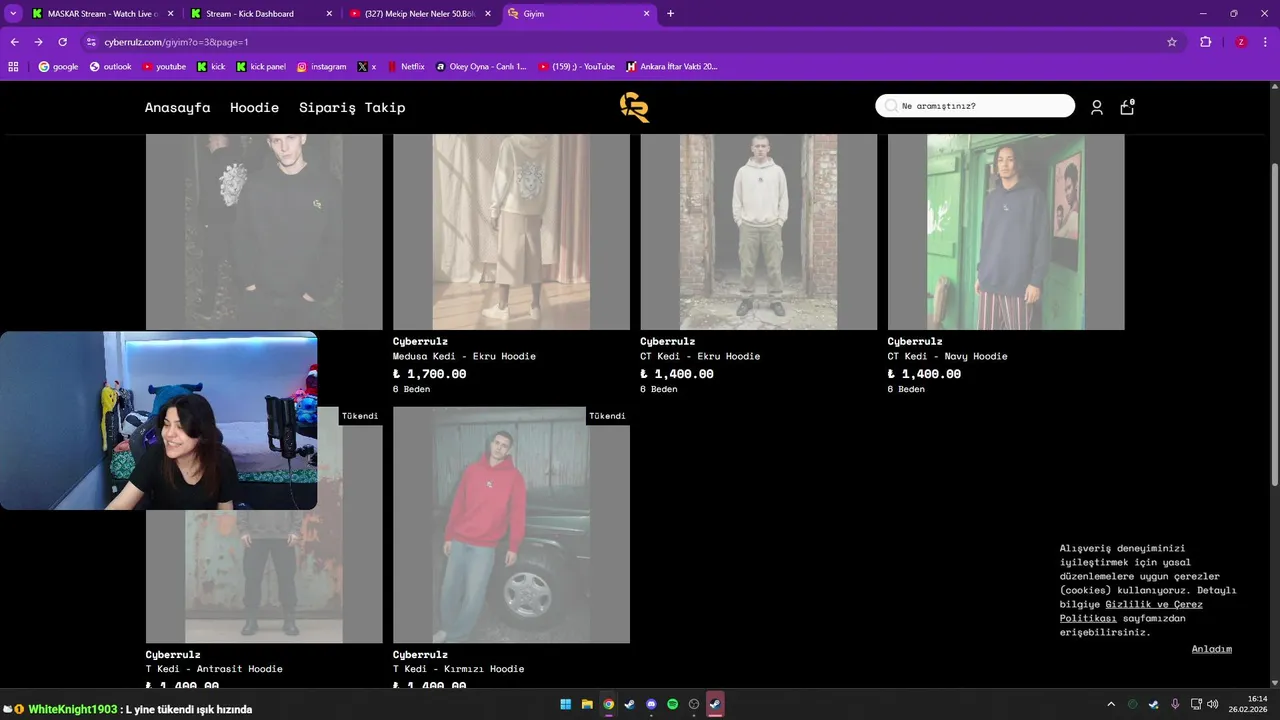
Task: Open OBS Studio from the taskbar
Action: 694,704
